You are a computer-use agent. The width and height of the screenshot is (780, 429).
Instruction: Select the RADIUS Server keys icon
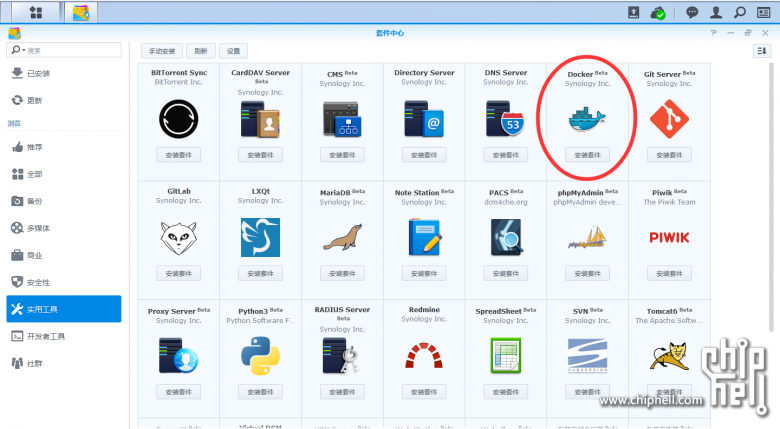[341, 356]
